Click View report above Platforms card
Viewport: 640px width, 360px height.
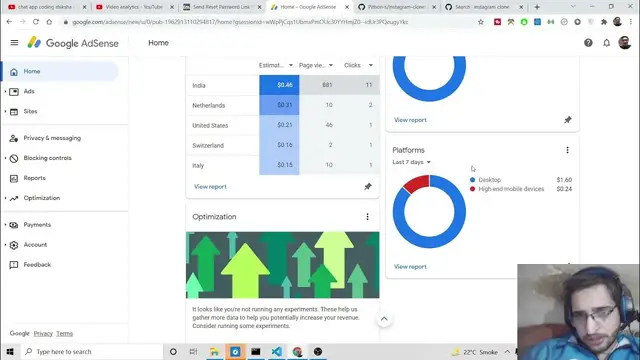(410, 120)
